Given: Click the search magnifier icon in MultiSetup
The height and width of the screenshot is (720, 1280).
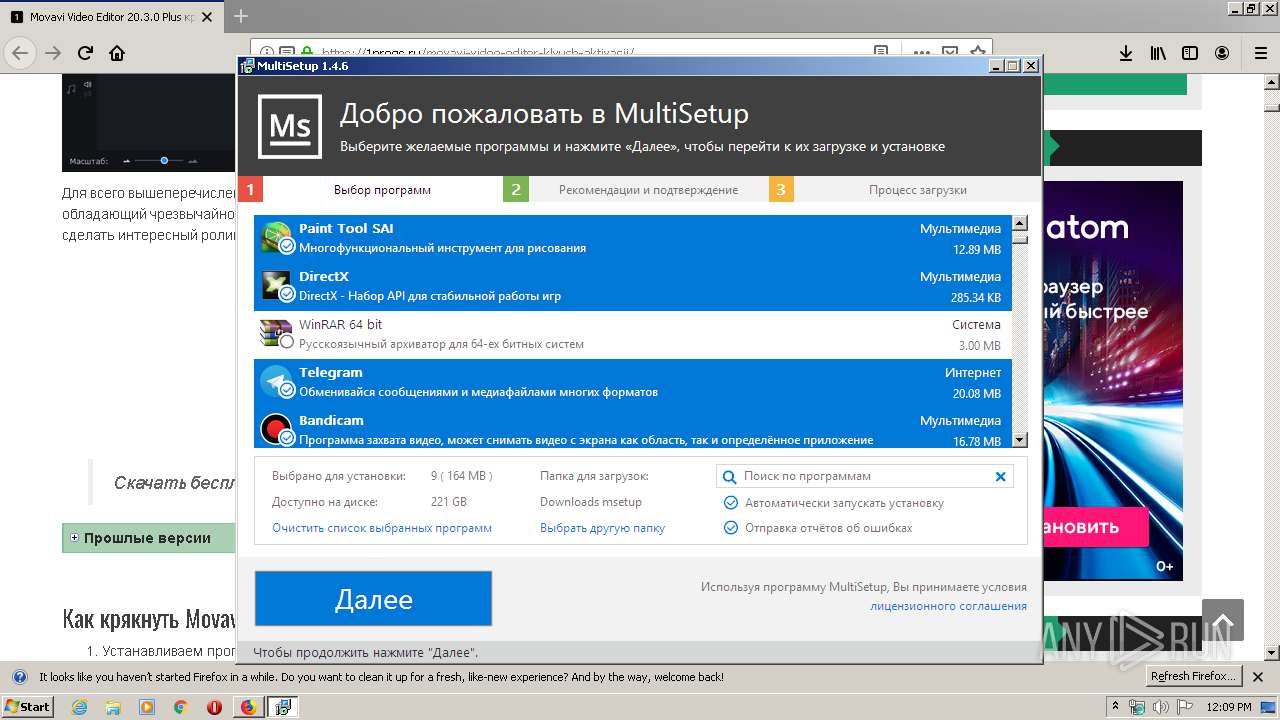Looking at the screenshot, I should point(730,477).
